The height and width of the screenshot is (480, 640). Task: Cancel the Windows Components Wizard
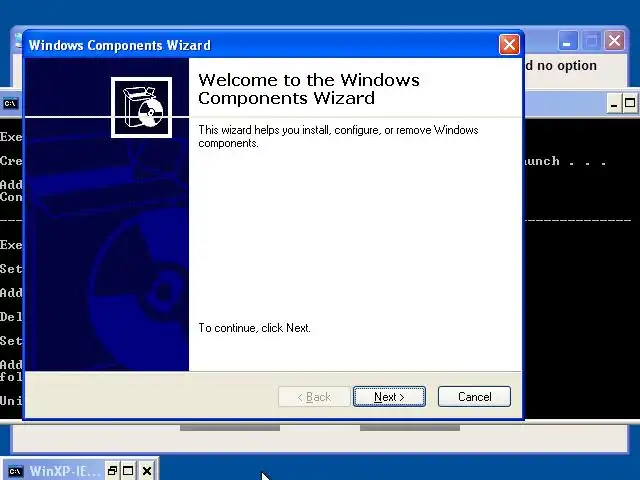(x=474, y=396)
